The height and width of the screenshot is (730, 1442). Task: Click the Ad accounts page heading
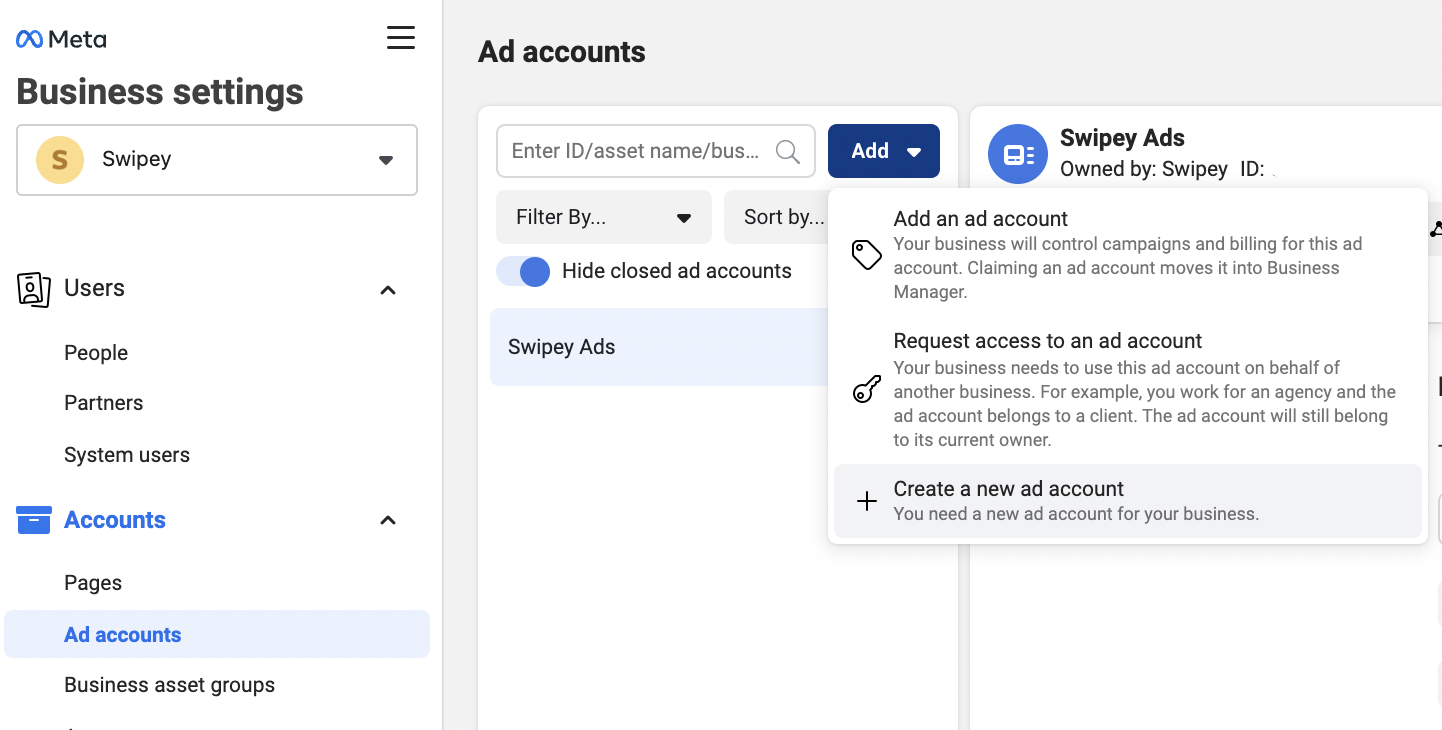click(x=562, y=52)
